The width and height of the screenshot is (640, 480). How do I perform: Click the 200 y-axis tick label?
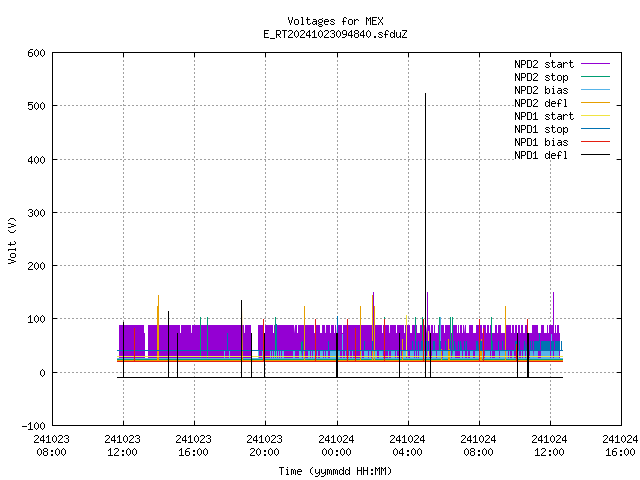(x=36, y=266)
